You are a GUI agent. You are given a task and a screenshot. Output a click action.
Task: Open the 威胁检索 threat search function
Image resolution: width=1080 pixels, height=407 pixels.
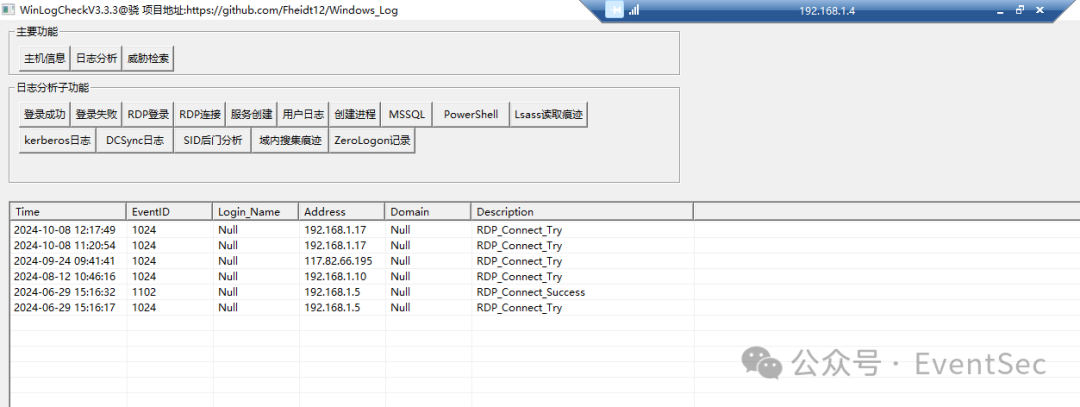tap(148, 59)
